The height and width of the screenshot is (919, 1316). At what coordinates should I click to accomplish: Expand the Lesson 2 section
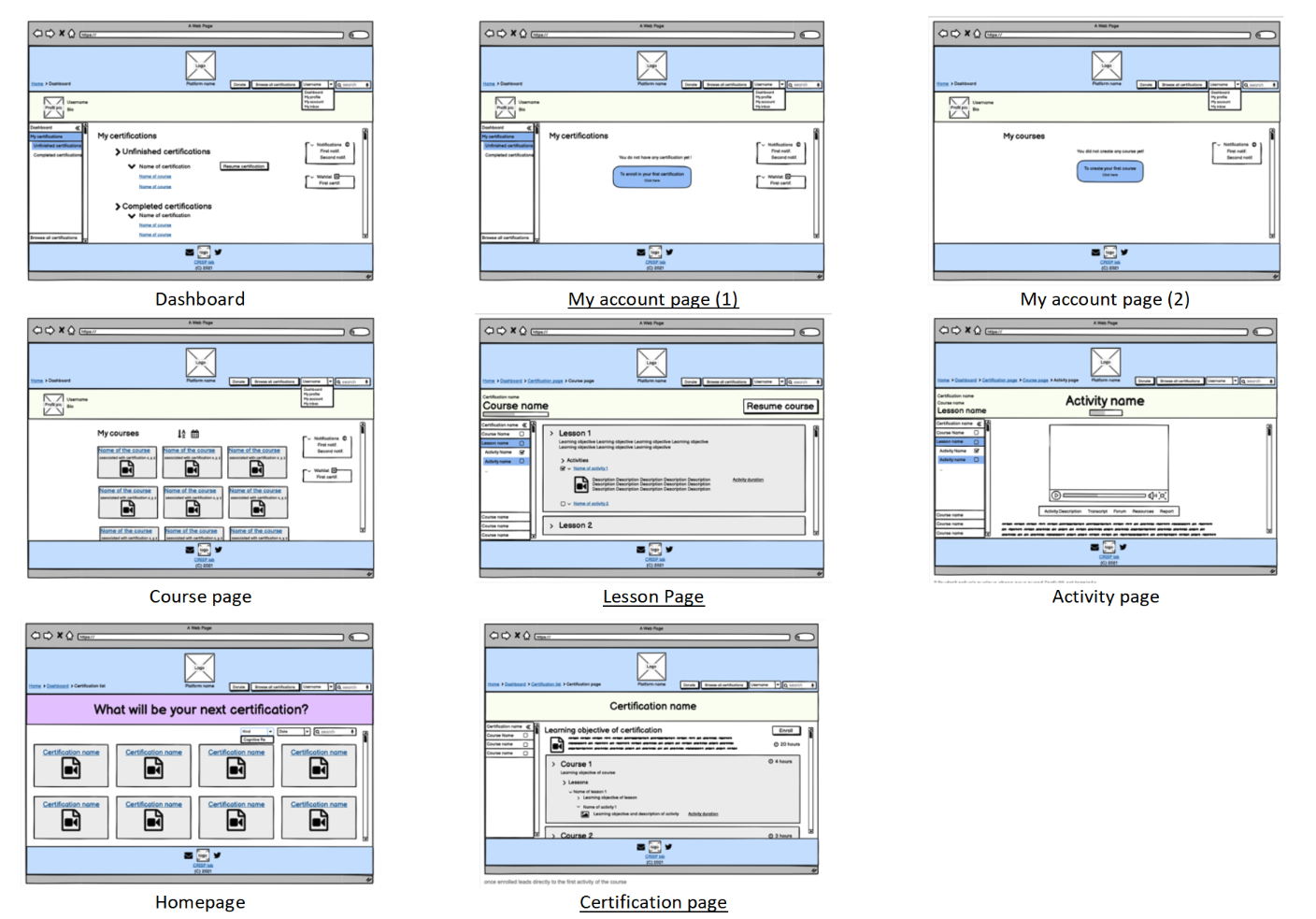pos(552,525)
